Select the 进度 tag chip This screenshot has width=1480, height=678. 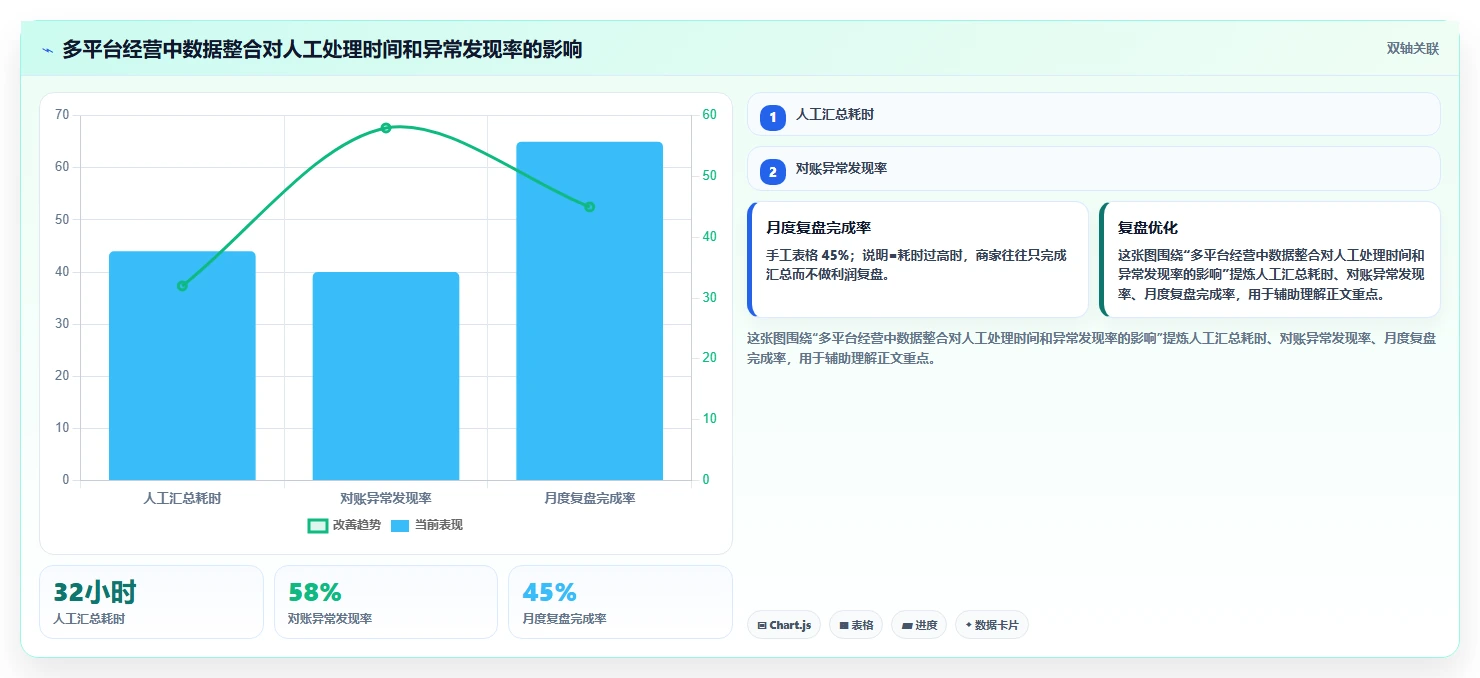(x=919, y=625)
